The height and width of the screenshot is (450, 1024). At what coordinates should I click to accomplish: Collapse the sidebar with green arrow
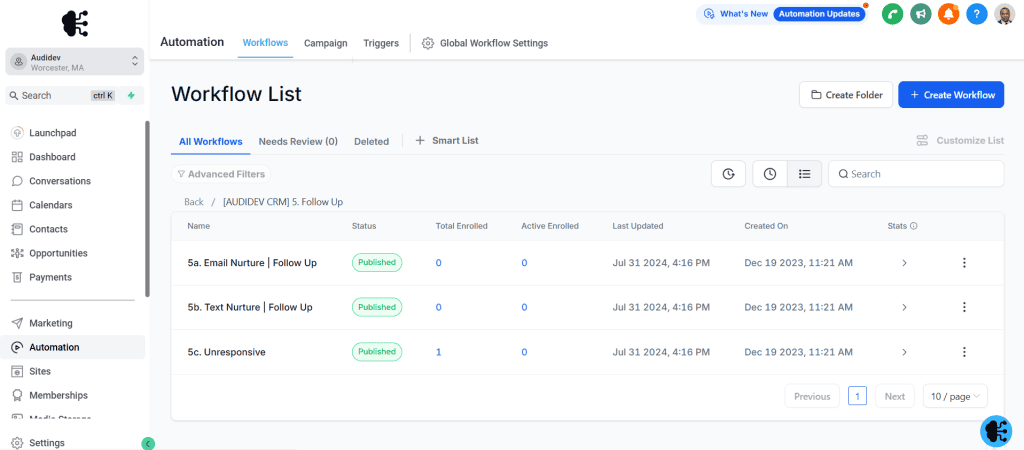pyautogui.click(x=148, y=443)
